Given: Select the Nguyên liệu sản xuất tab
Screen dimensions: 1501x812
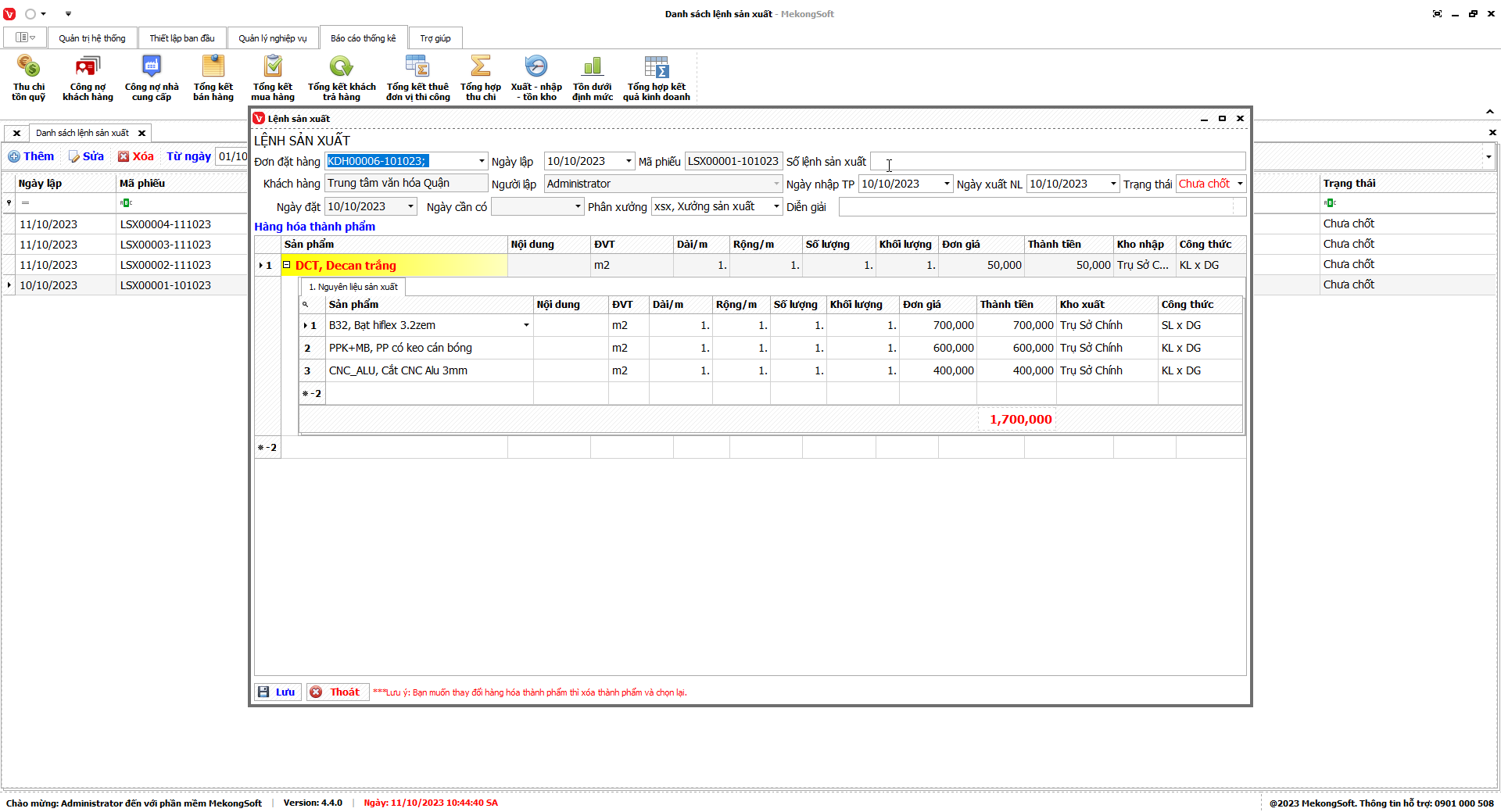Looking at the screenshot, I should click(x=353, y=287).
